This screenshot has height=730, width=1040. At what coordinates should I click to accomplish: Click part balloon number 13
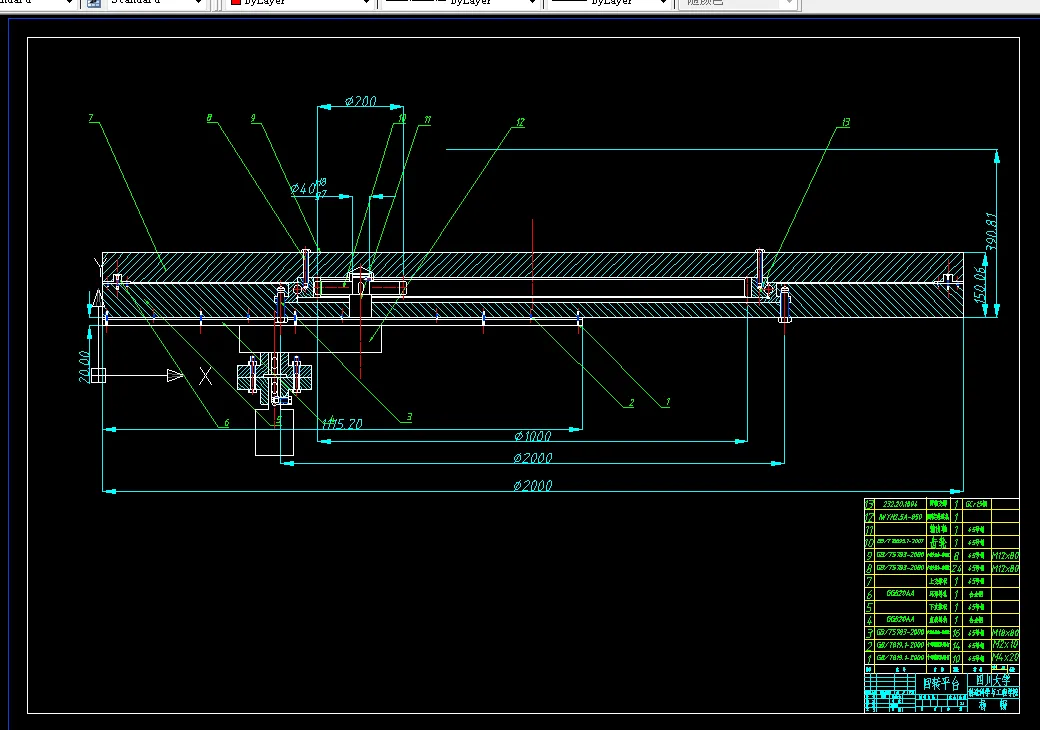click(846, 122)
